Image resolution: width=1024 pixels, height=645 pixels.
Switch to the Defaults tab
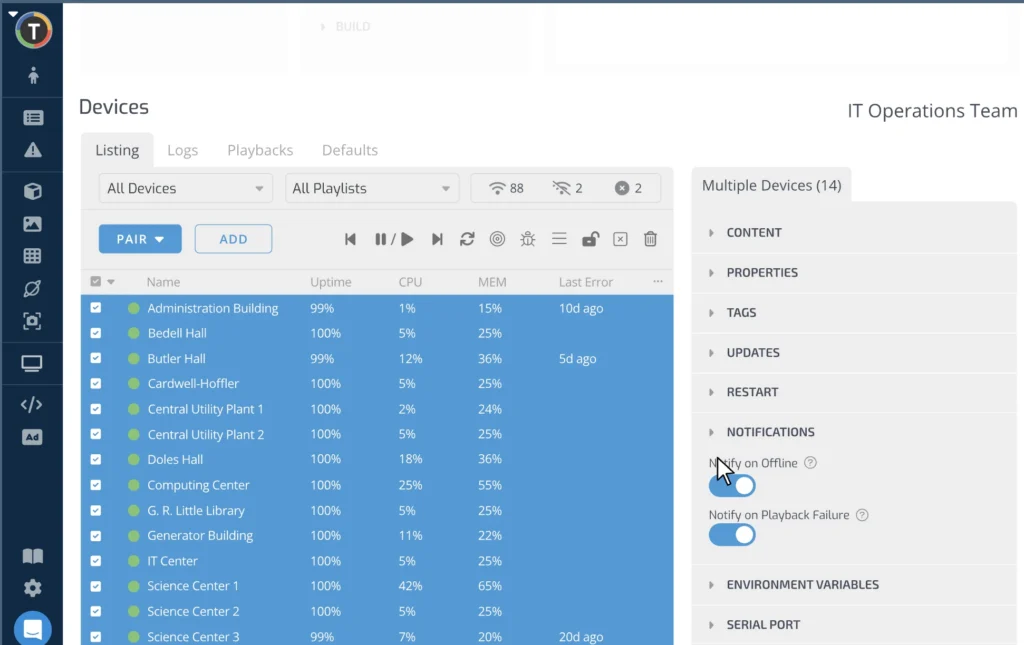coord(350,150)
